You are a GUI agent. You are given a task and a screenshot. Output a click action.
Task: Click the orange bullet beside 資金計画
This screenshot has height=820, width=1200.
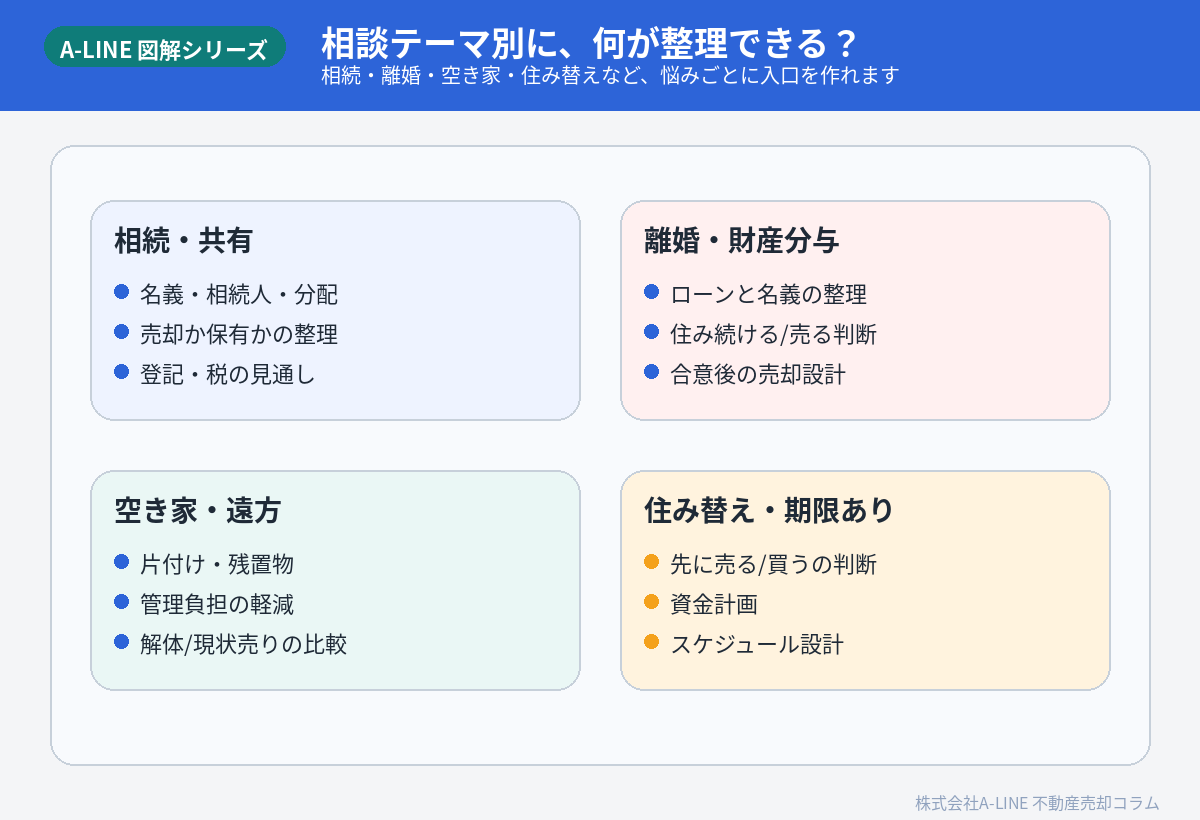click(652, 602)
